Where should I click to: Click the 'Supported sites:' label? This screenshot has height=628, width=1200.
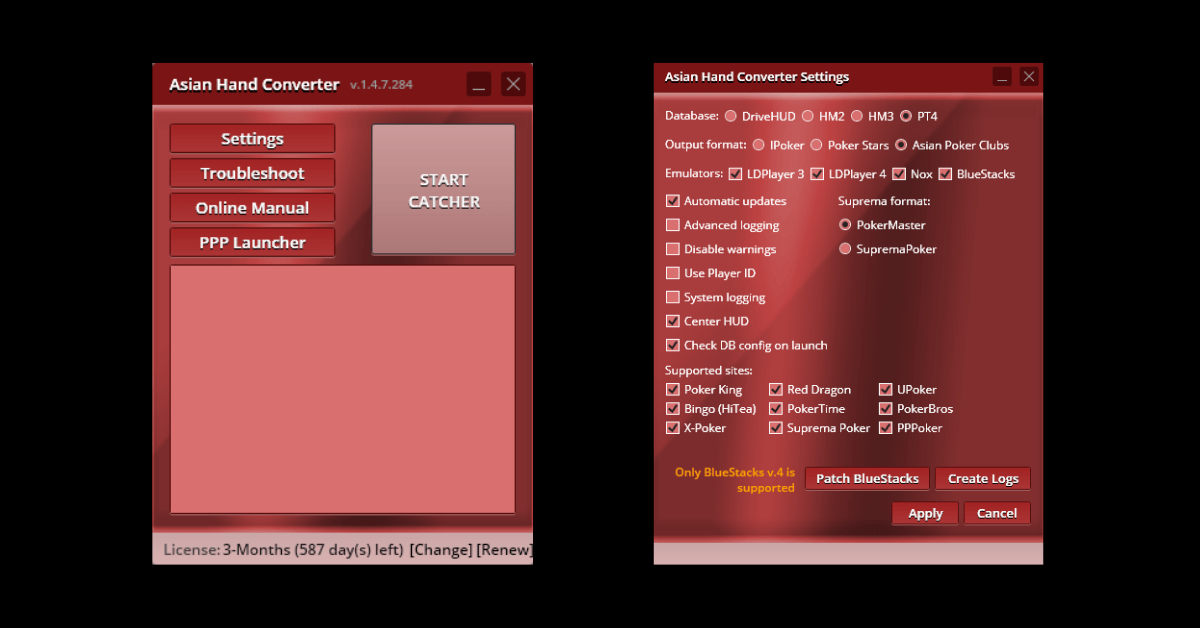(x=709, y=371)
